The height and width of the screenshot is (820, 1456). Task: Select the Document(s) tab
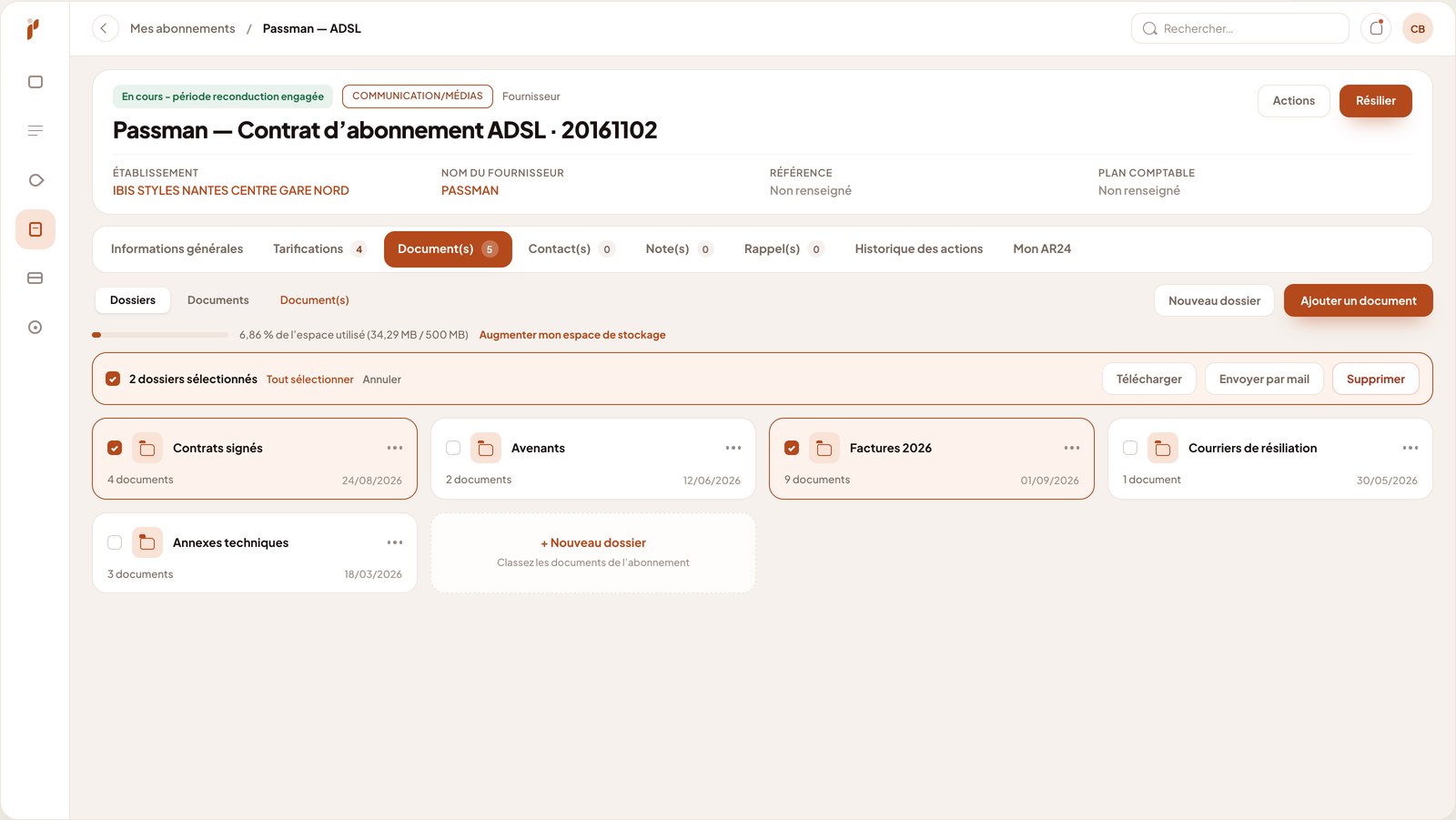(448, 249)
